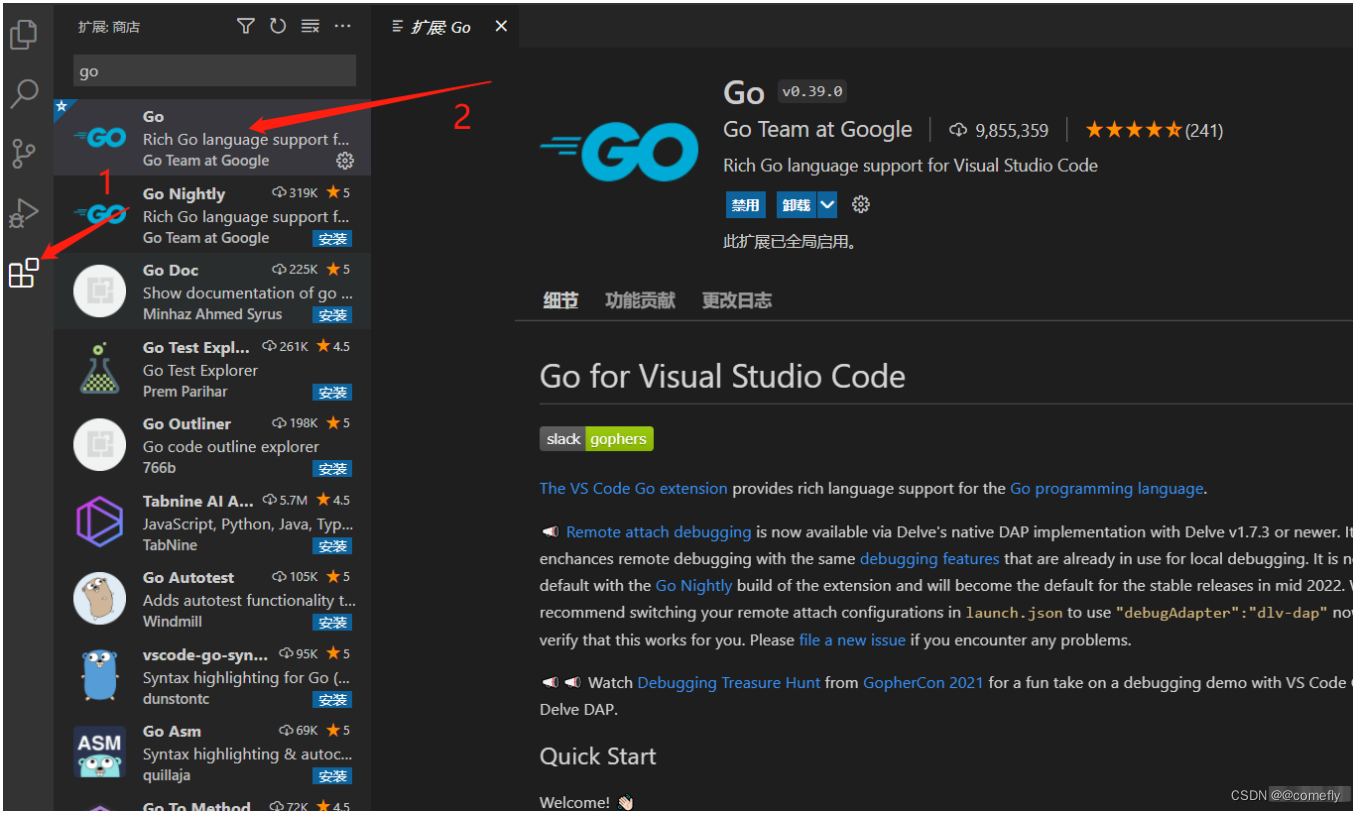Switch to the 功能贡献 tab
Screen dimensions: 1356x813
(x=640, y=300)
